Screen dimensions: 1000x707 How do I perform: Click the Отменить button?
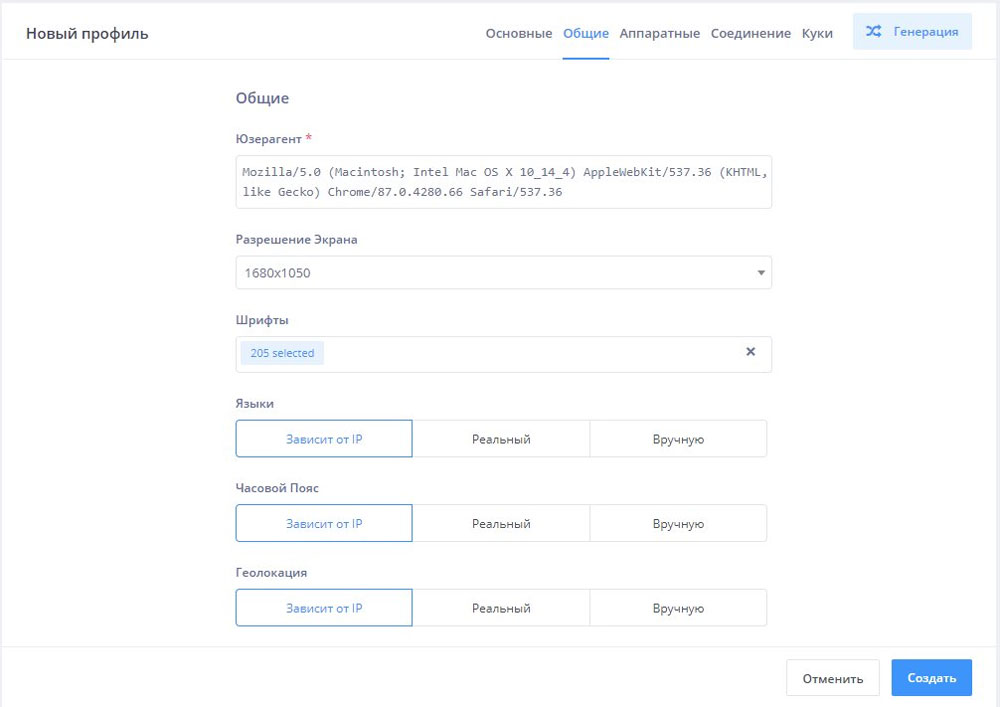(x=832, y=678)
